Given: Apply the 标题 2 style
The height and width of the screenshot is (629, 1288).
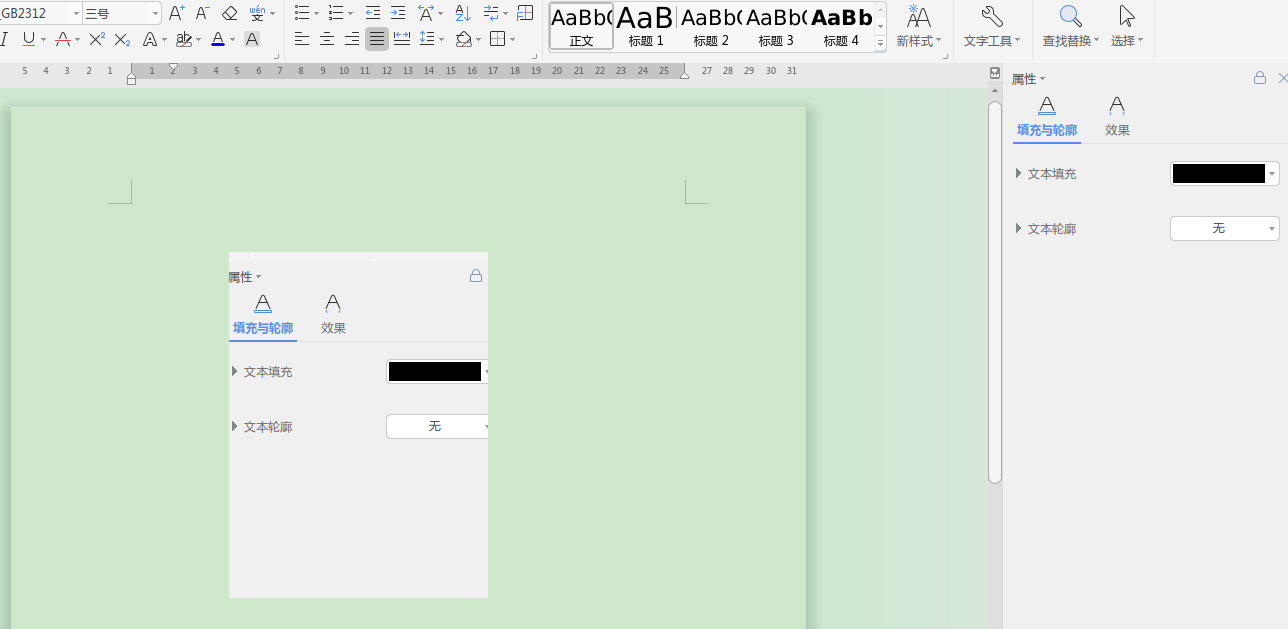Looking at the screenshot, I should [x=711, y=26].
